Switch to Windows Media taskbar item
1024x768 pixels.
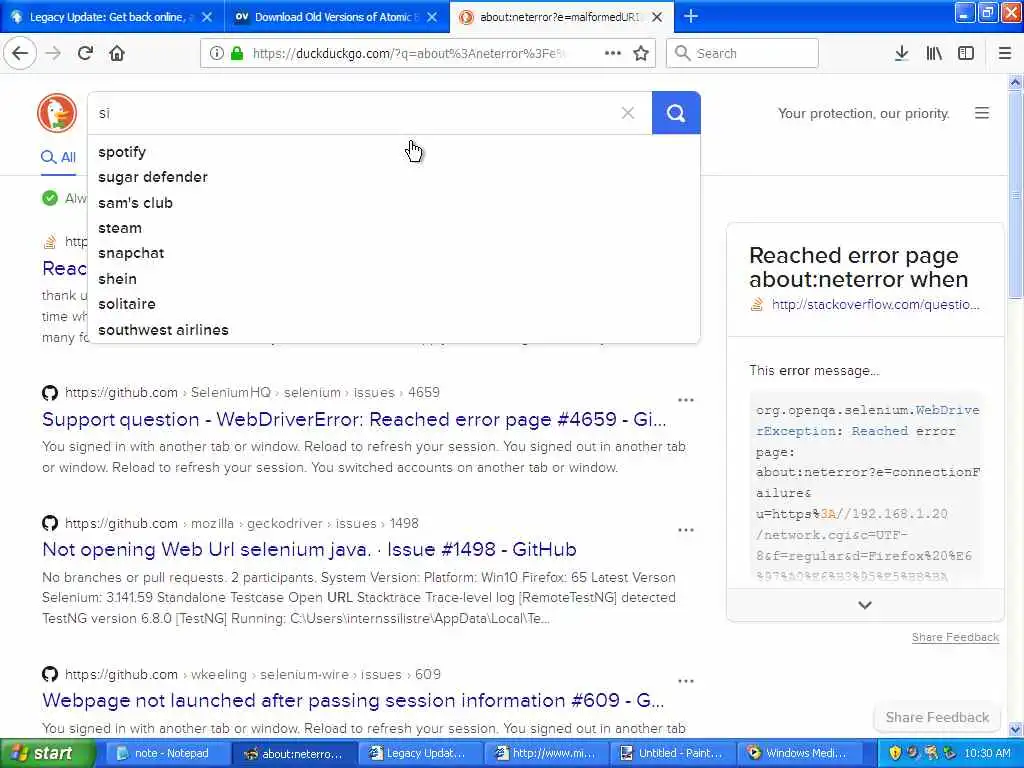799,753
